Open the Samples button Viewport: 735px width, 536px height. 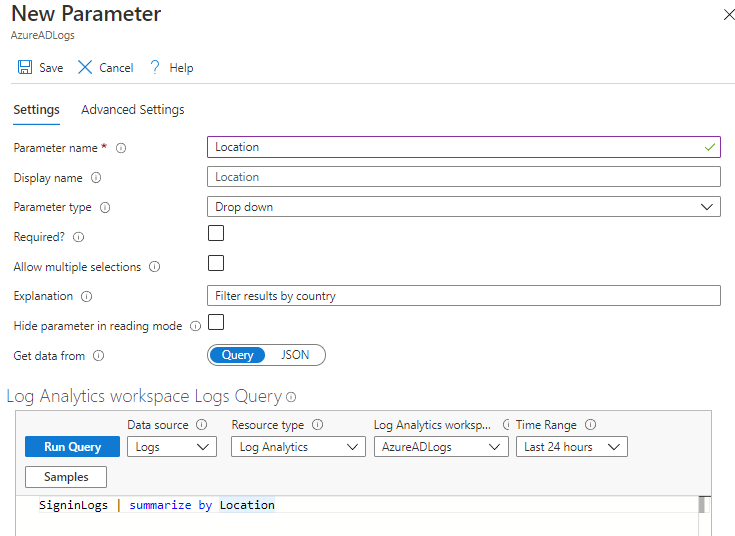(65, 477)
